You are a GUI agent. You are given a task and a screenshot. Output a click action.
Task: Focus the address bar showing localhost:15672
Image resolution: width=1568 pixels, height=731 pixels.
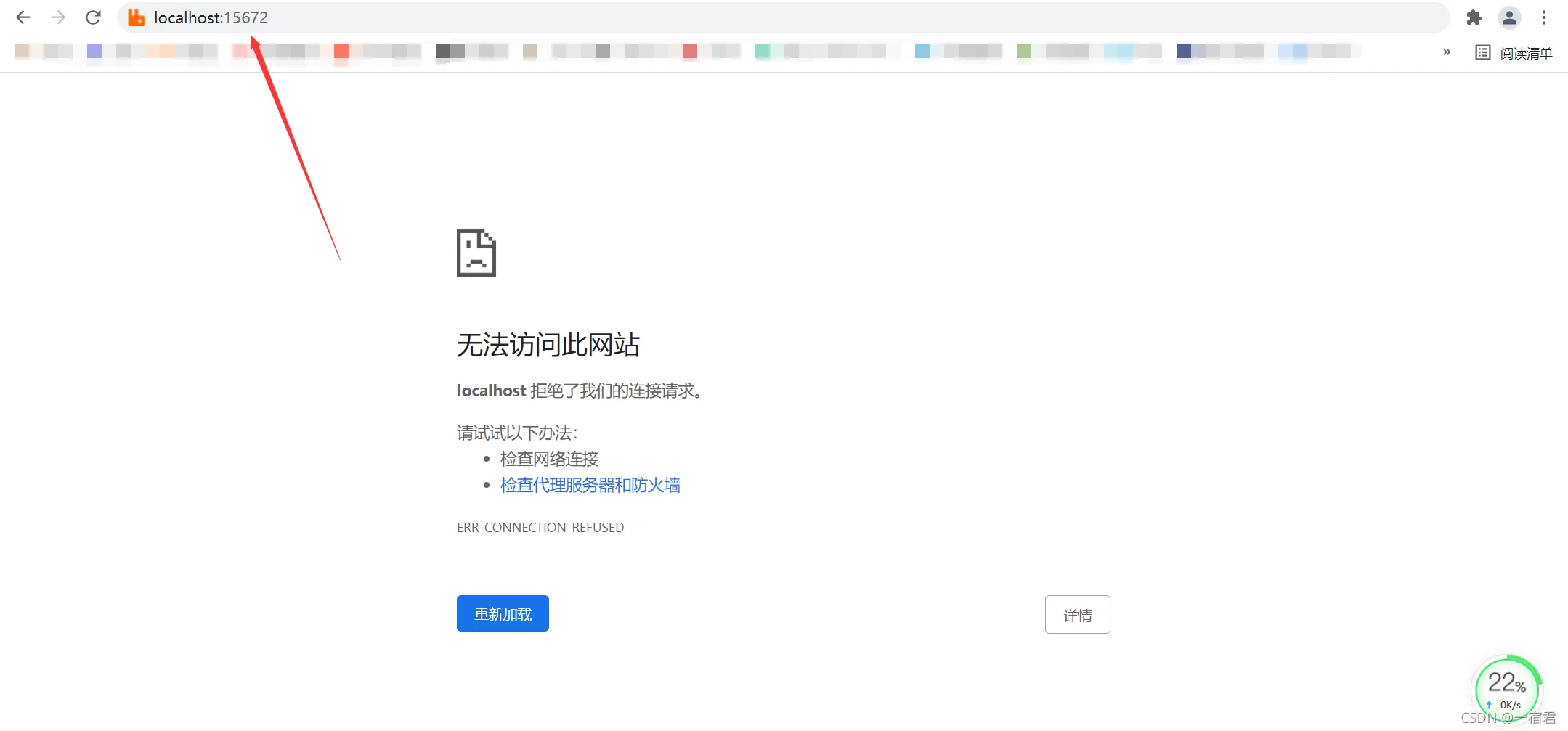click(x=783, y=17)
